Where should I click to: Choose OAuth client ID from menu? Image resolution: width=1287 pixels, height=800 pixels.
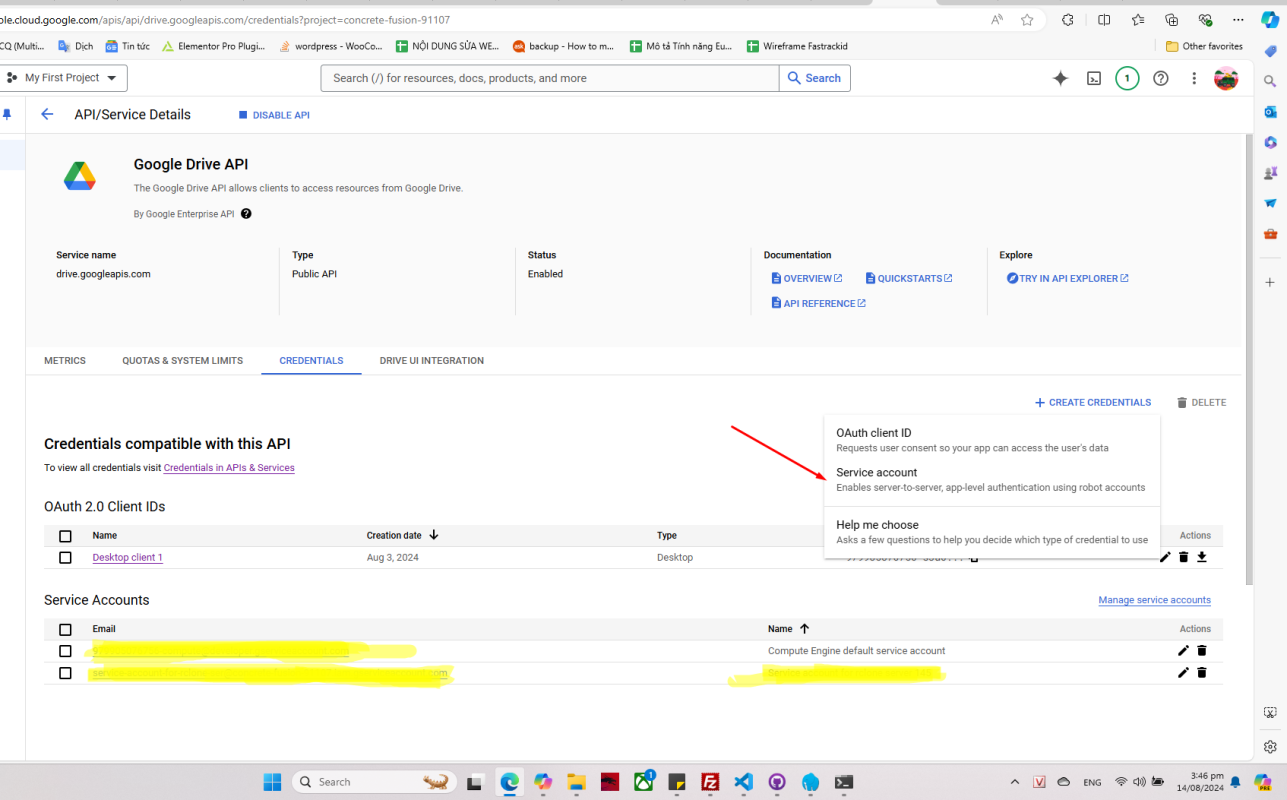(x=991, y=440)
